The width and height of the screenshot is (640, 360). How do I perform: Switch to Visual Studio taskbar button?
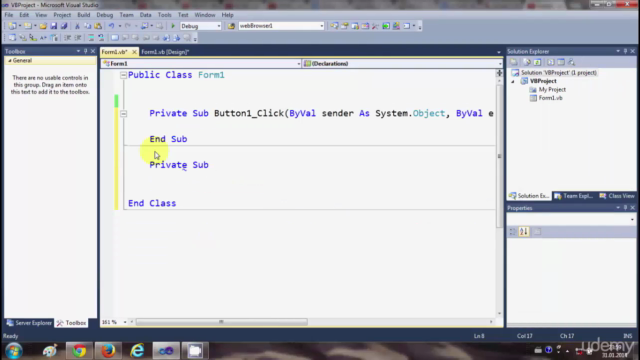click(x=166, y=351)
